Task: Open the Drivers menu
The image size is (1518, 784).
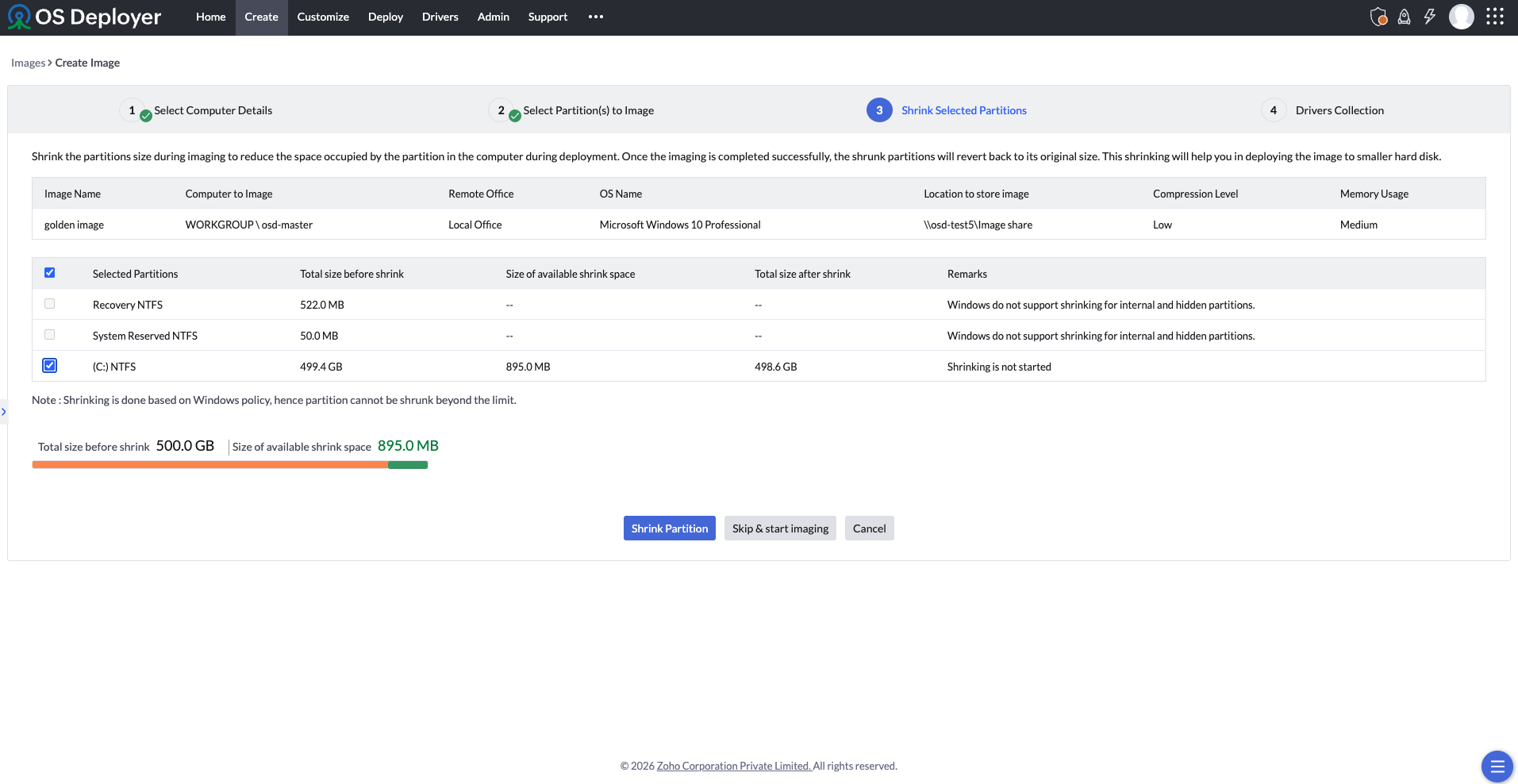Action: (440, 17)
